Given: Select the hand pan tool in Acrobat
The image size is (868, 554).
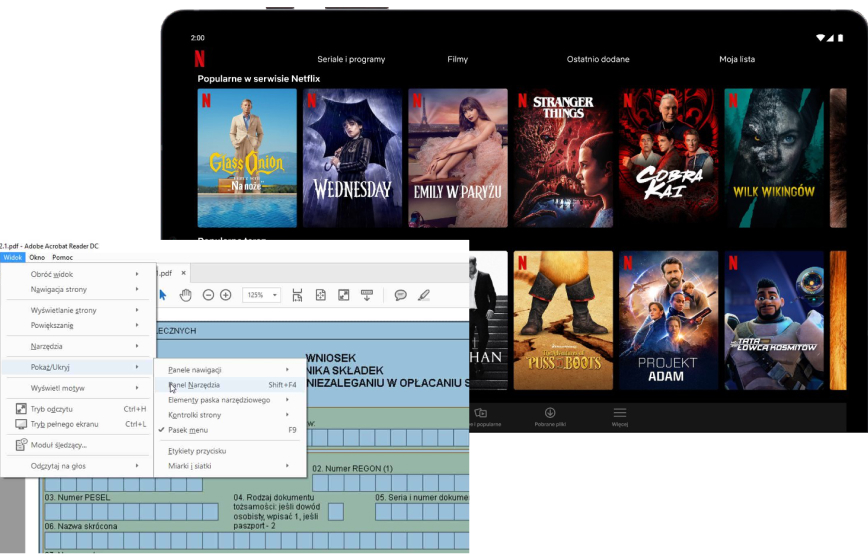Looking at the screenshot, I should click(x=185, y=295).
